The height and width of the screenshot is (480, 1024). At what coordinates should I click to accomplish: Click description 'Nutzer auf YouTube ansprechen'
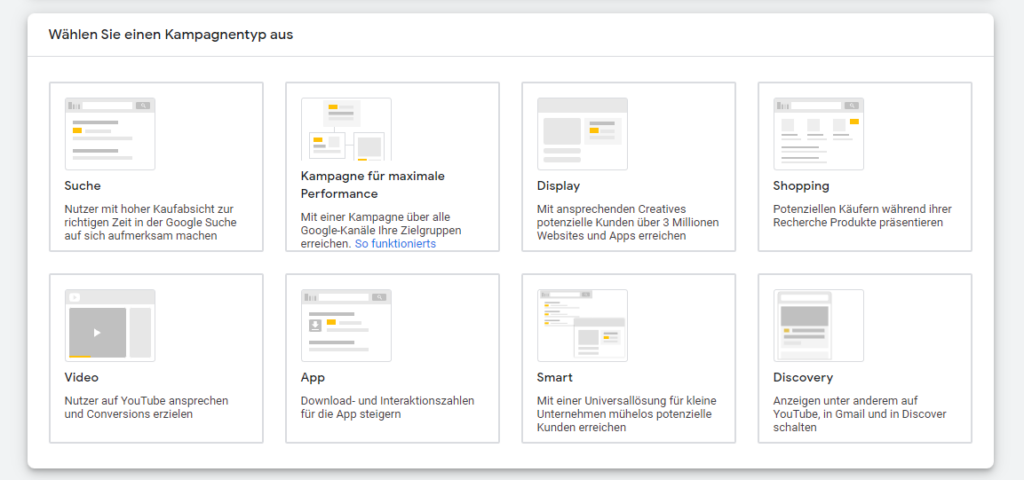146,407
